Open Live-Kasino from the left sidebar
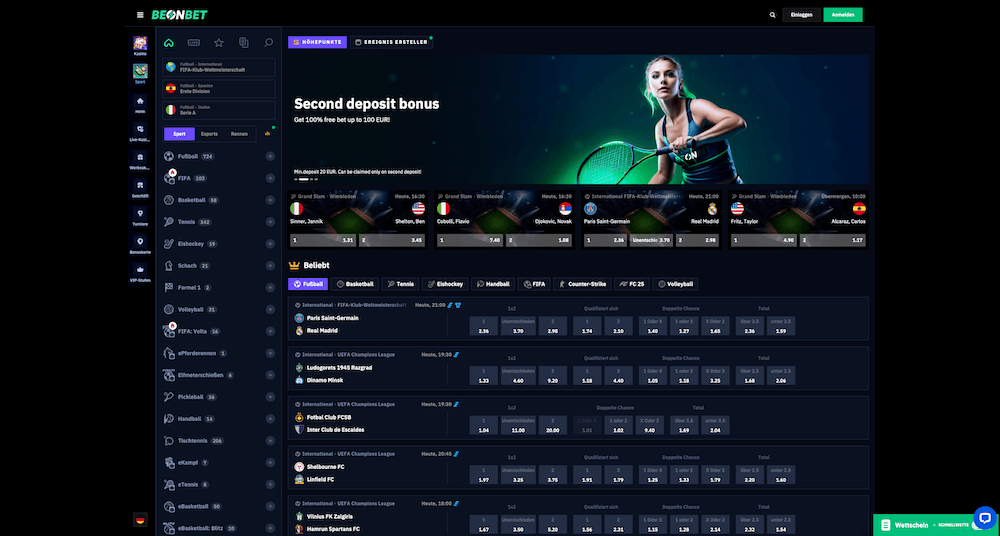 pyautogui.click(x=140, y=129)
